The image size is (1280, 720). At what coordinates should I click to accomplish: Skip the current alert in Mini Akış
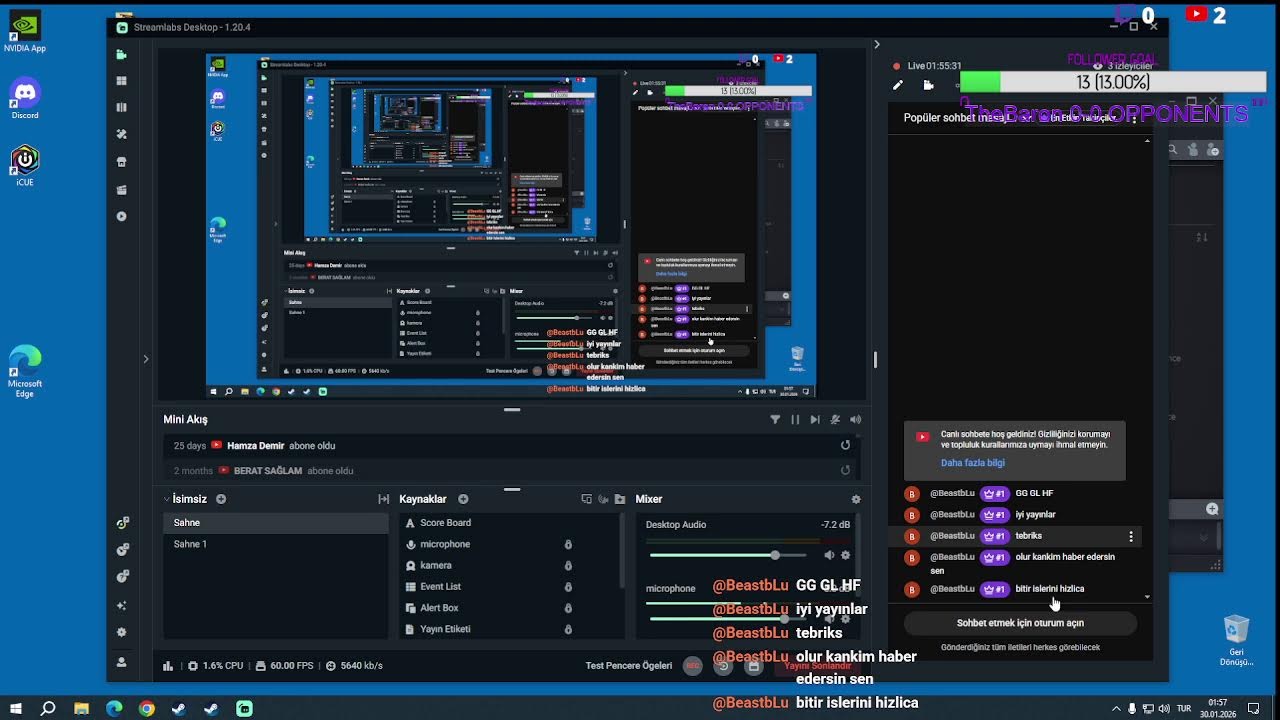815,420
